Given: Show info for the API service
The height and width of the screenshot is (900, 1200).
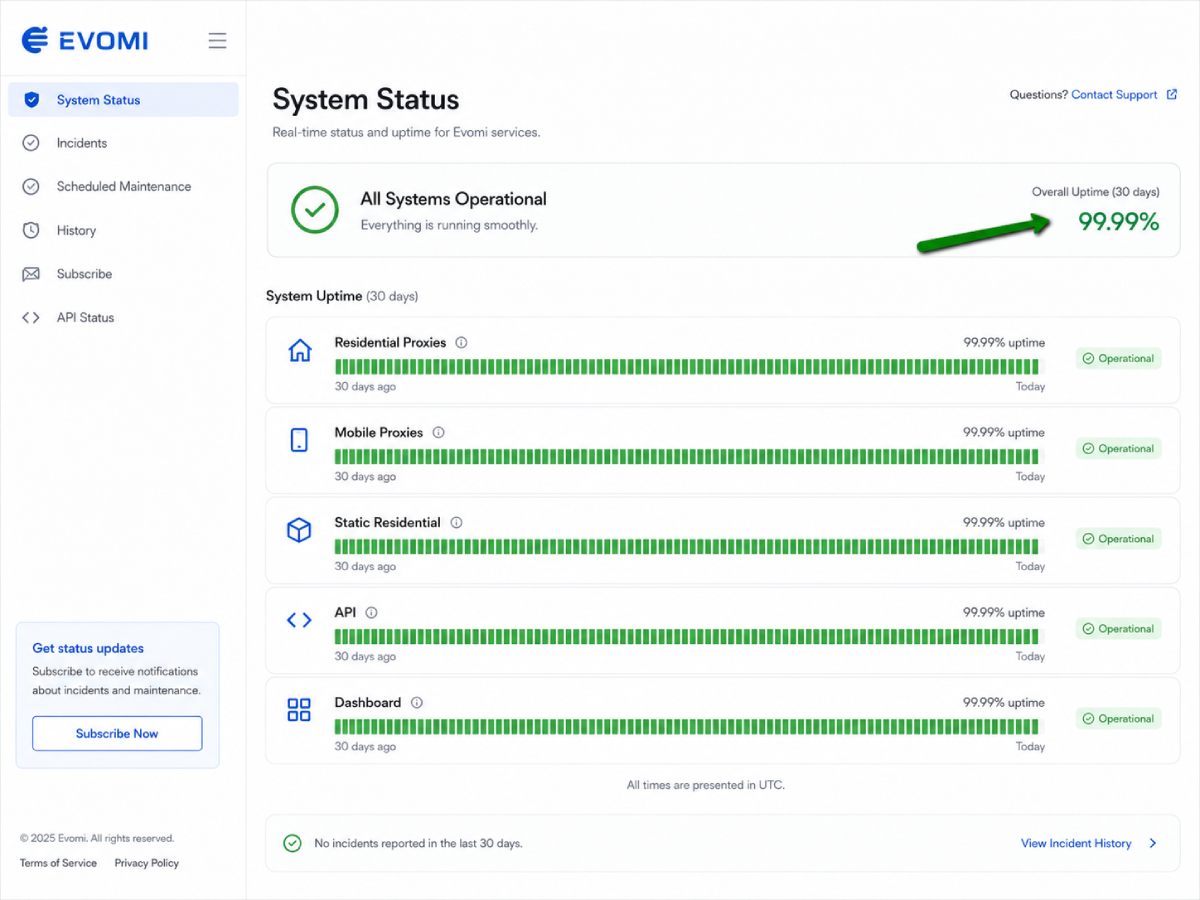Looking at the screenshot, I should coord(371,613).
